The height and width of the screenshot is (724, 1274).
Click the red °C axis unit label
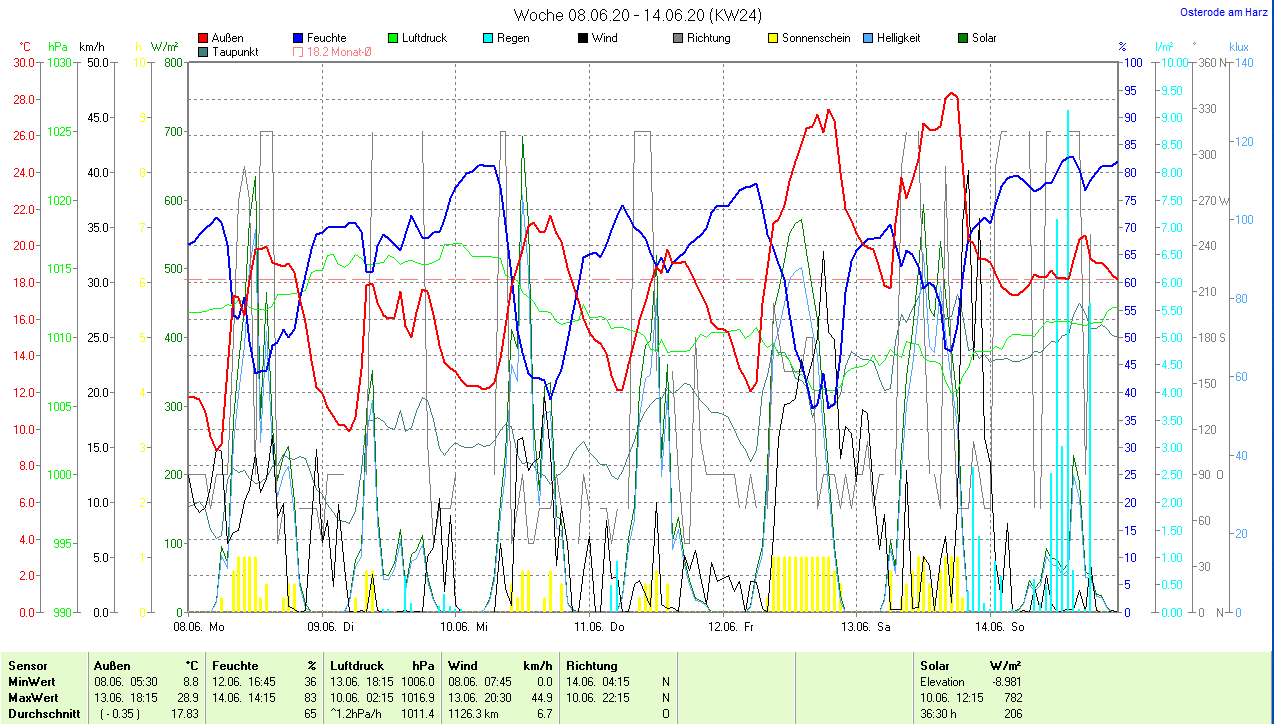pos(25,47)
